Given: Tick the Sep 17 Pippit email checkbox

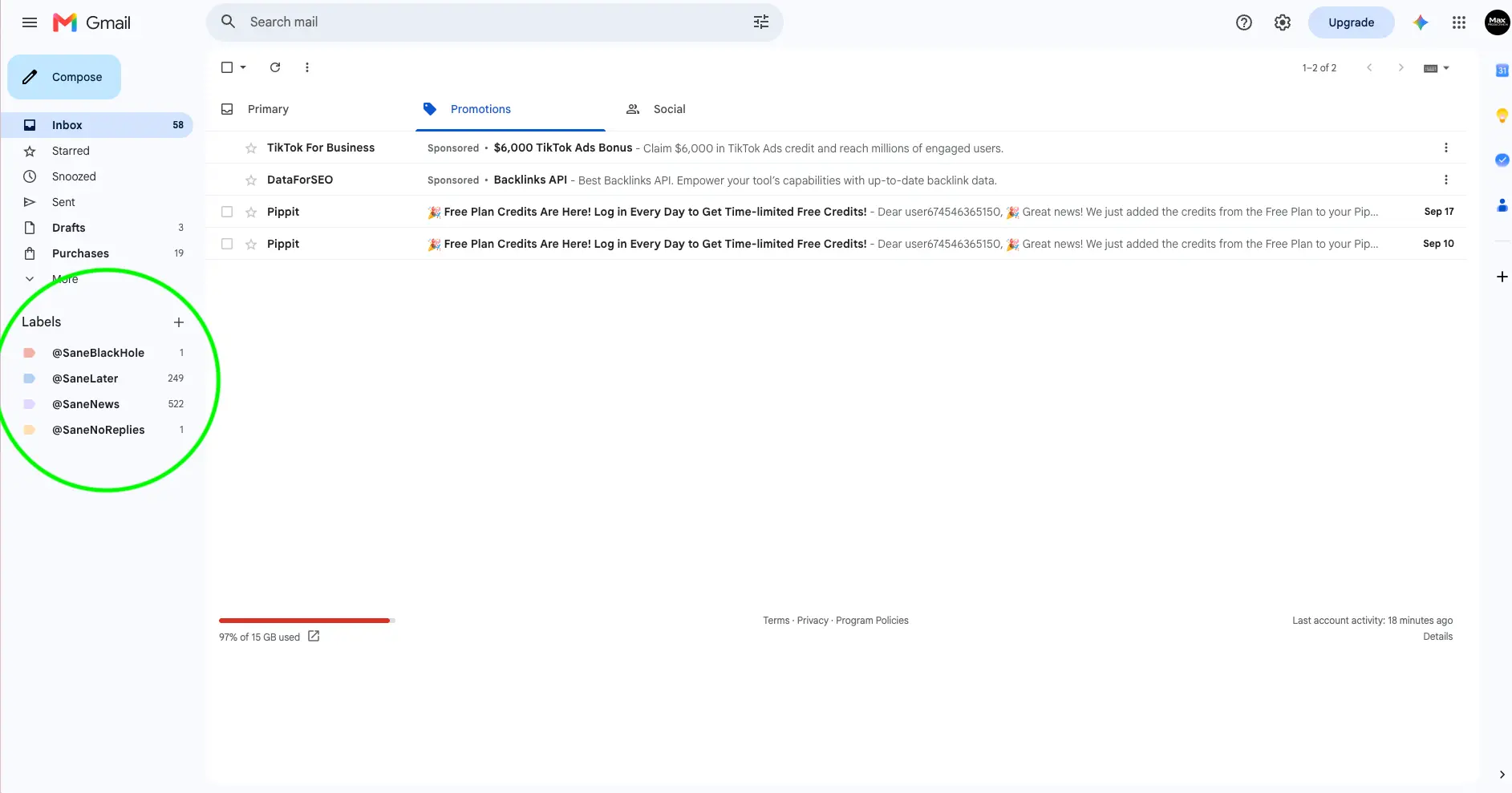Looking at the screenshot, I should [x=227, y=212].
